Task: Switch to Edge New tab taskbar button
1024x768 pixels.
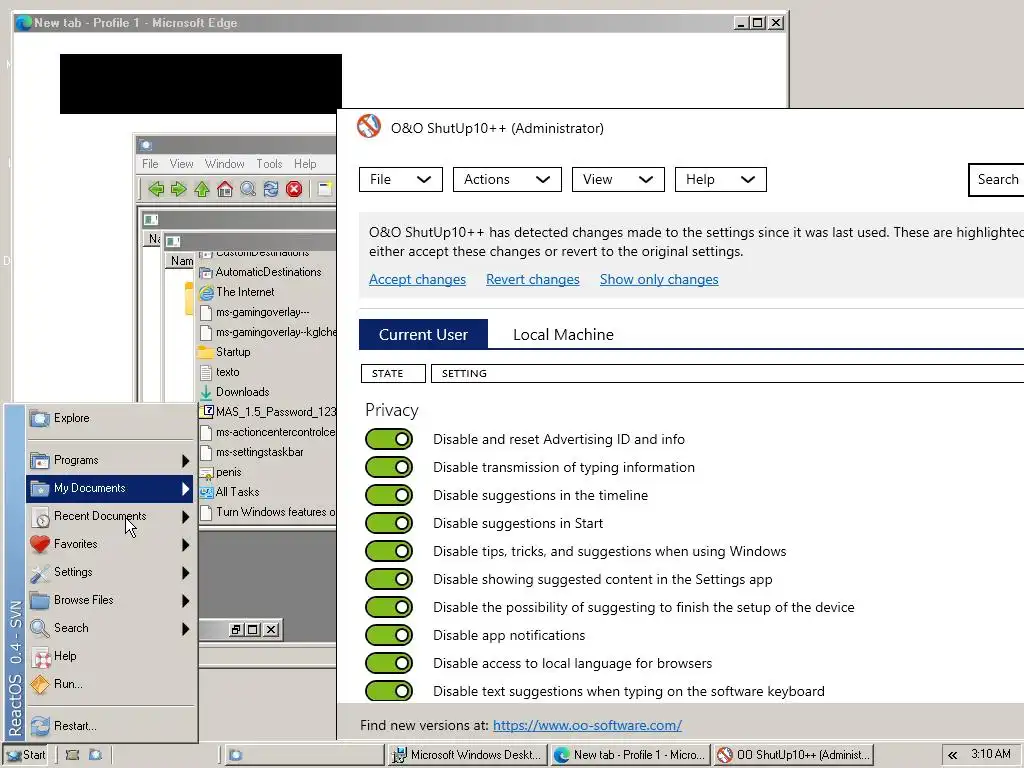Action: 630,755
